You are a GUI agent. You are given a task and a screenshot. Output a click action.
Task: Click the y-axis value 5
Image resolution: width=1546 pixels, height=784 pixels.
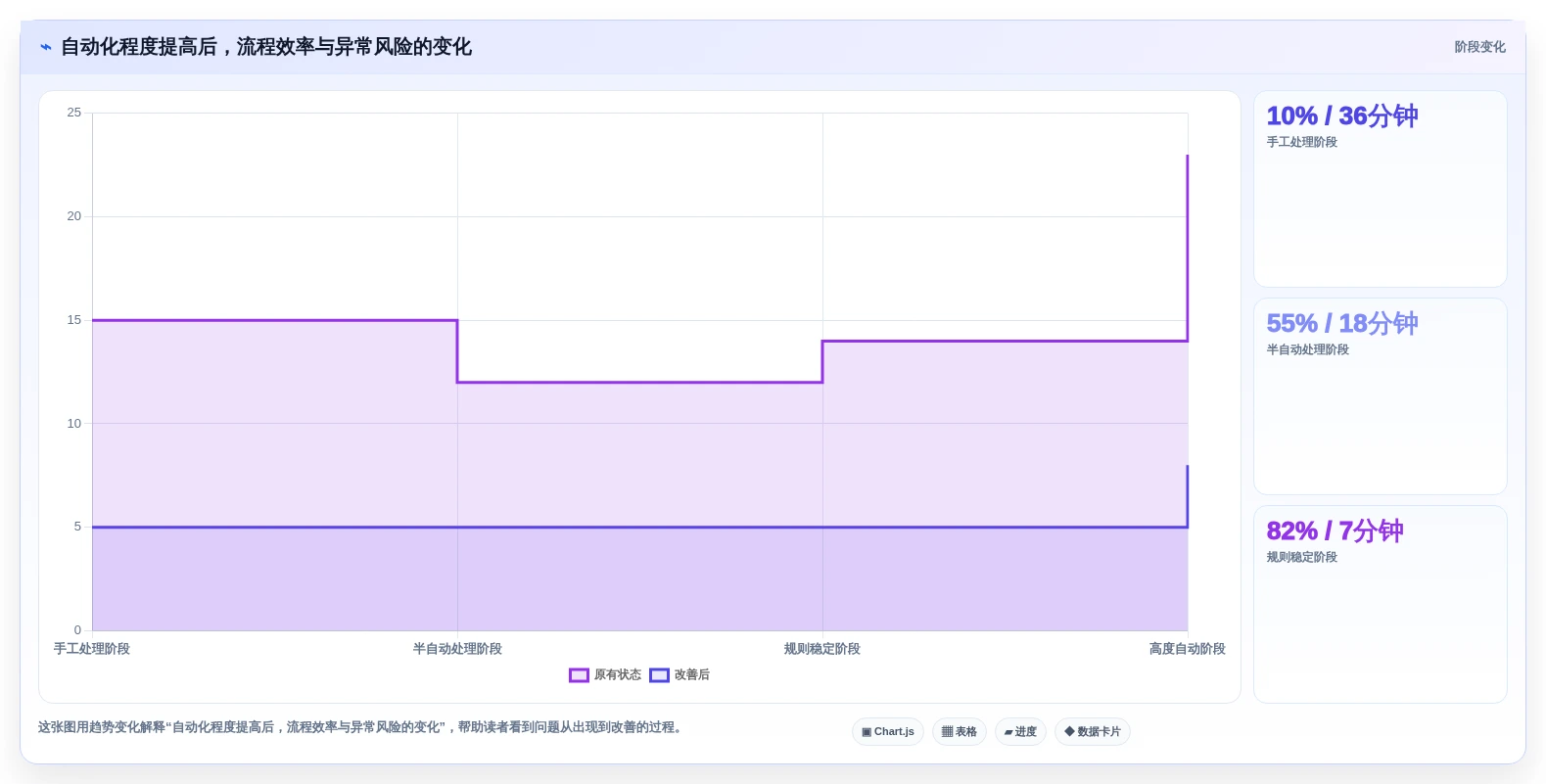coord(77,527)
